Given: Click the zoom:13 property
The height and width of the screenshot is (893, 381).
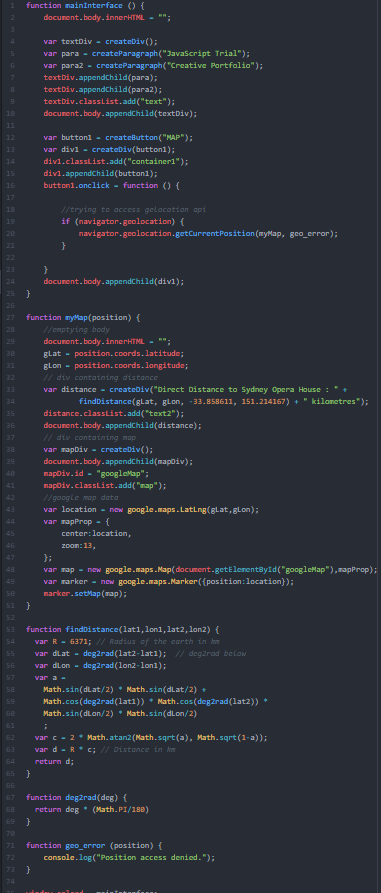Looking at the screenshot, I should coord(78,545).
